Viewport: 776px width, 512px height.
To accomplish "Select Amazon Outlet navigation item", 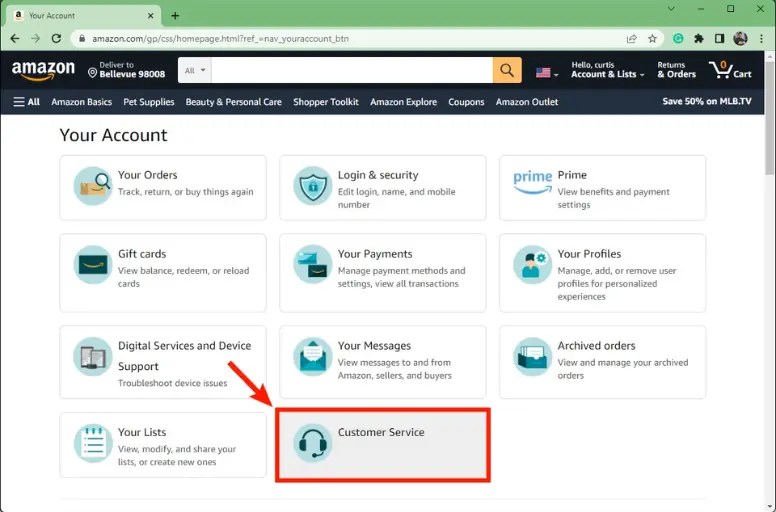I will pyautogui.click(x=527, y=102).
